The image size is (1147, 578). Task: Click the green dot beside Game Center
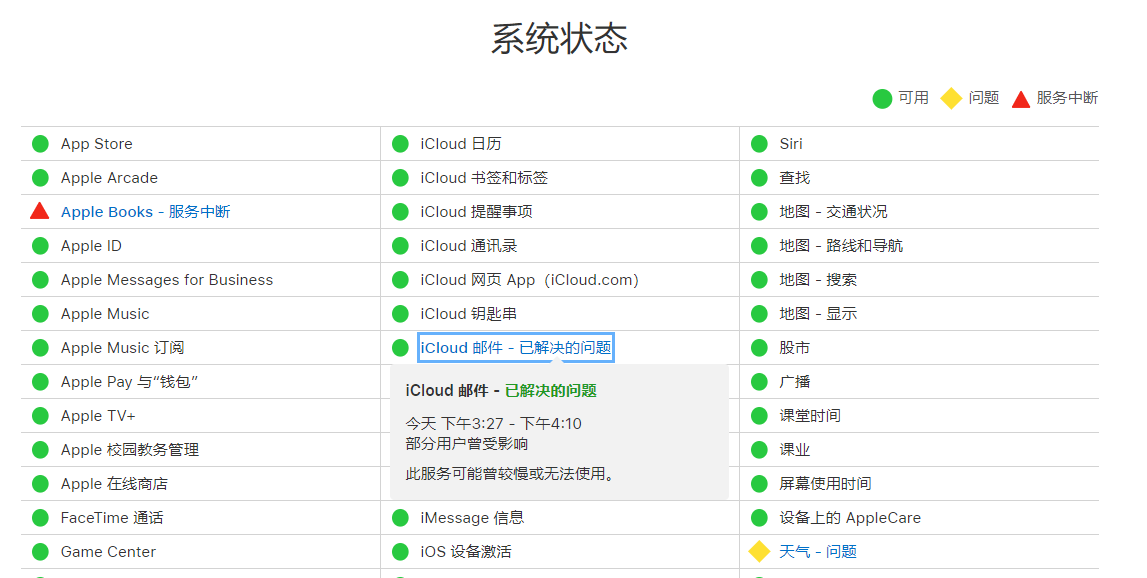[x=40, y=552]
